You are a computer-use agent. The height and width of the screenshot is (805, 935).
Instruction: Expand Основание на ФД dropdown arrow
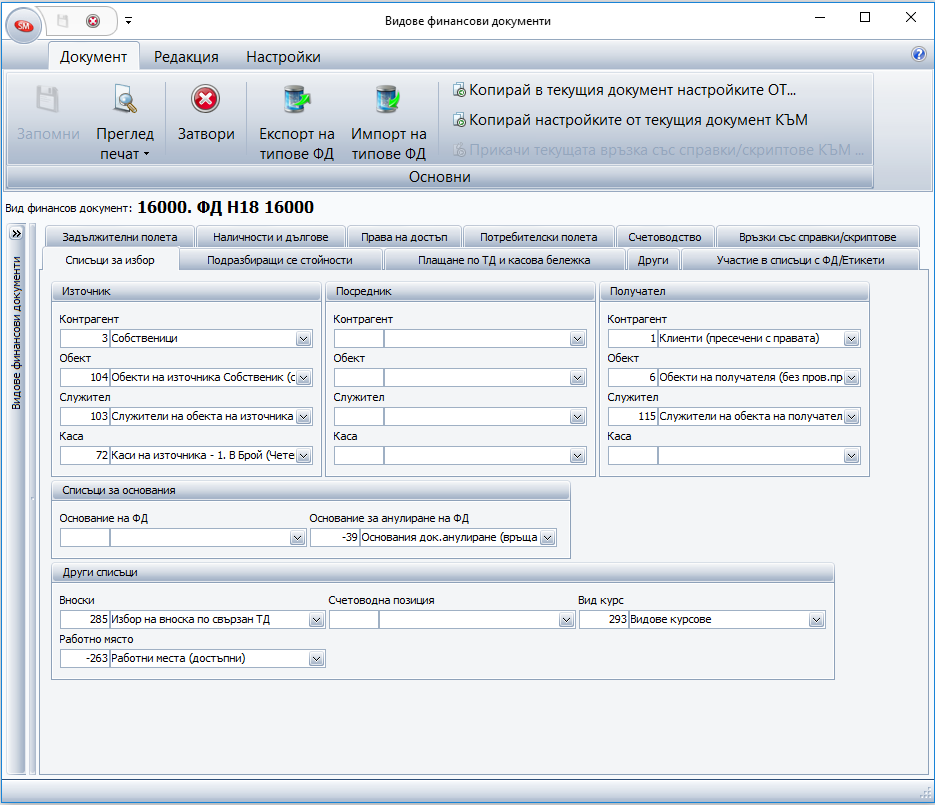(x=297, y=538)
